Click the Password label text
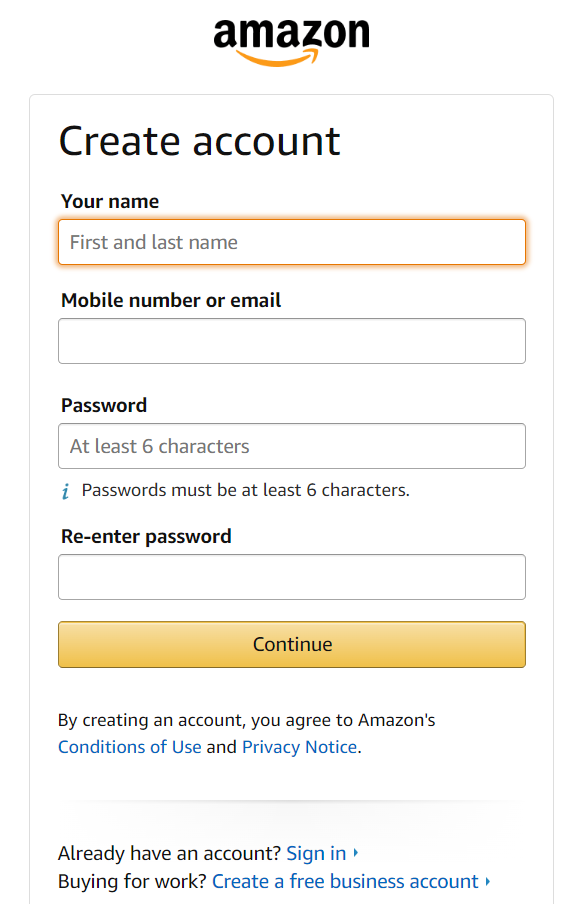Viewport: 565px width, 904px height. pyautogui.click(x=104, y=405)
